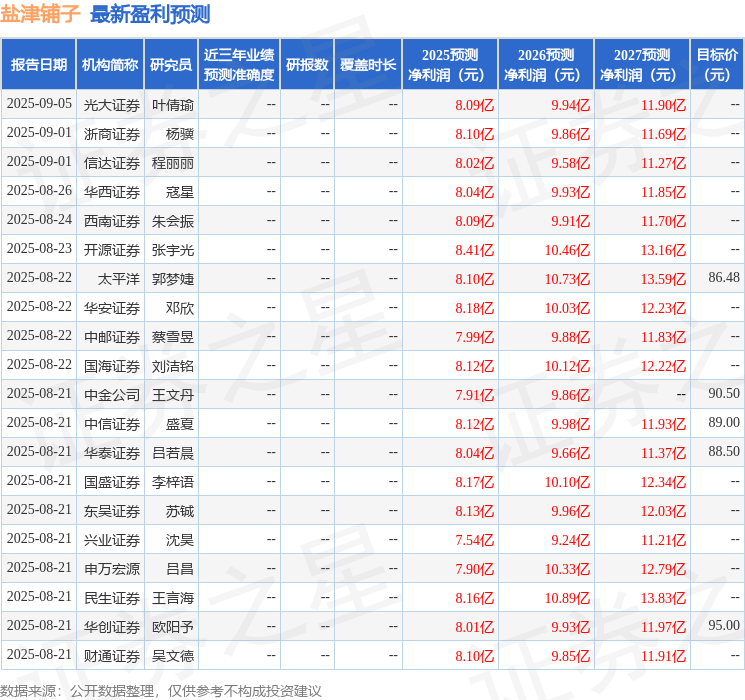Click the 覆盖时长 column header
The height and width of the screenshot is (700, 745).
[x=368, y=65]
